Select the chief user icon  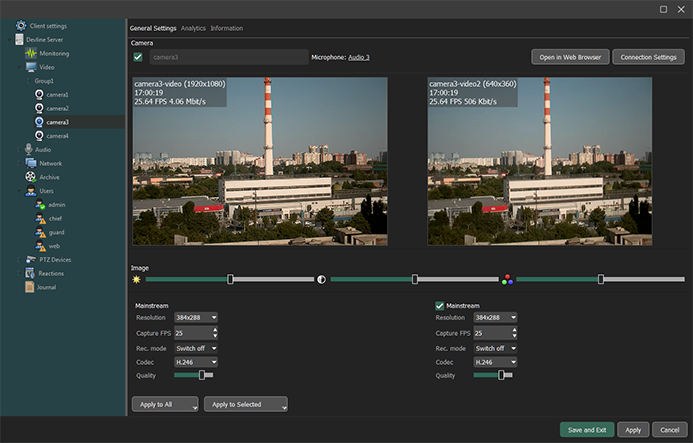point(40,218)
